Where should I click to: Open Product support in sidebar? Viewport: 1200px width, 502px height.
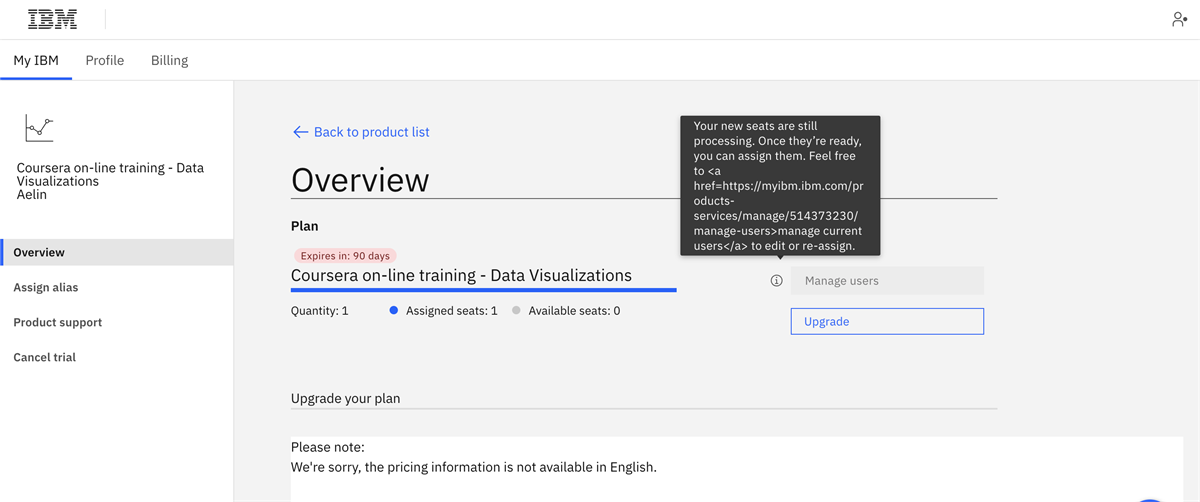tap(58, 322)
